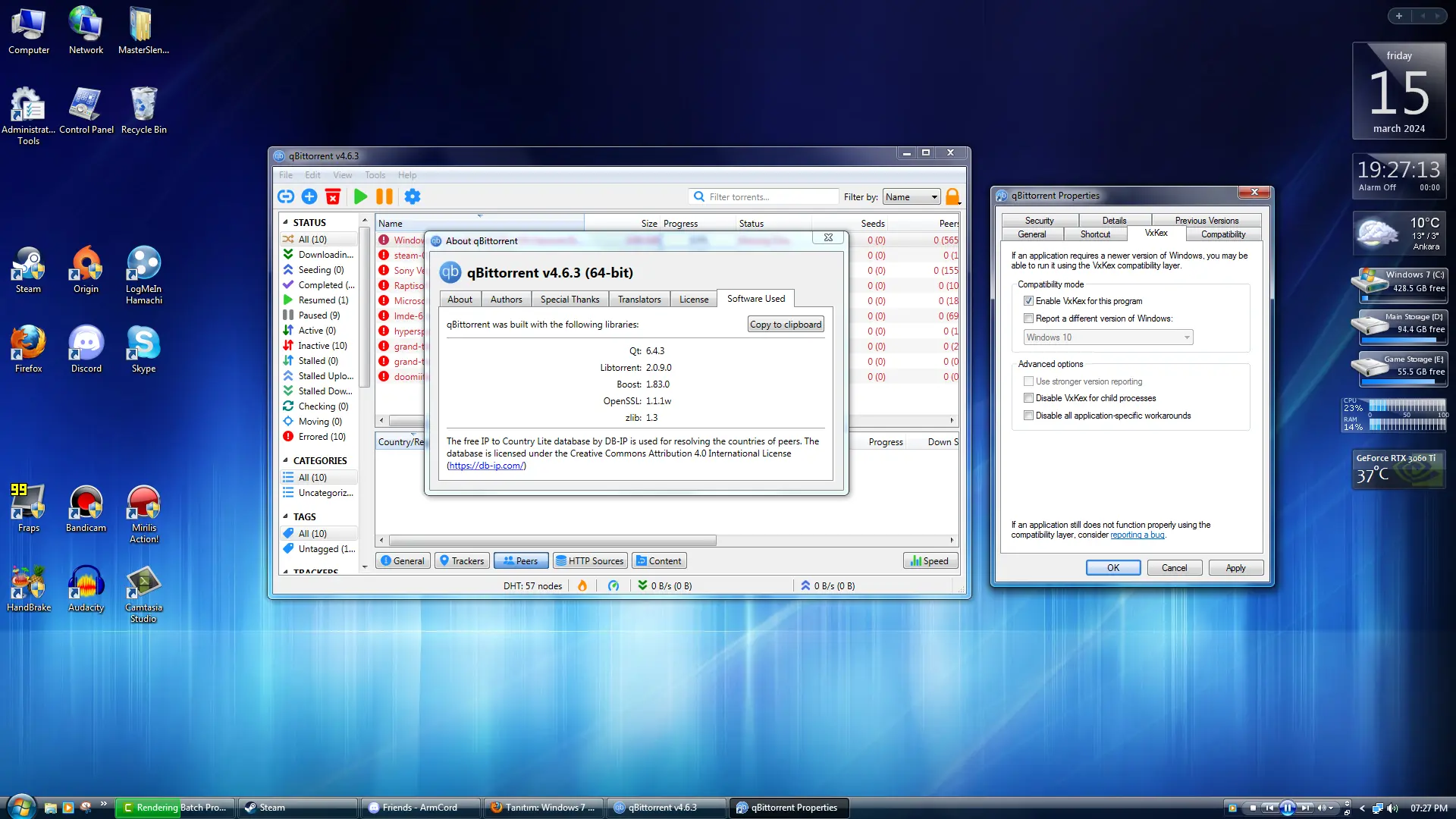Toggle alternative speed limits icon in status bar
The image size is (1456, 819).
point(613,585)
